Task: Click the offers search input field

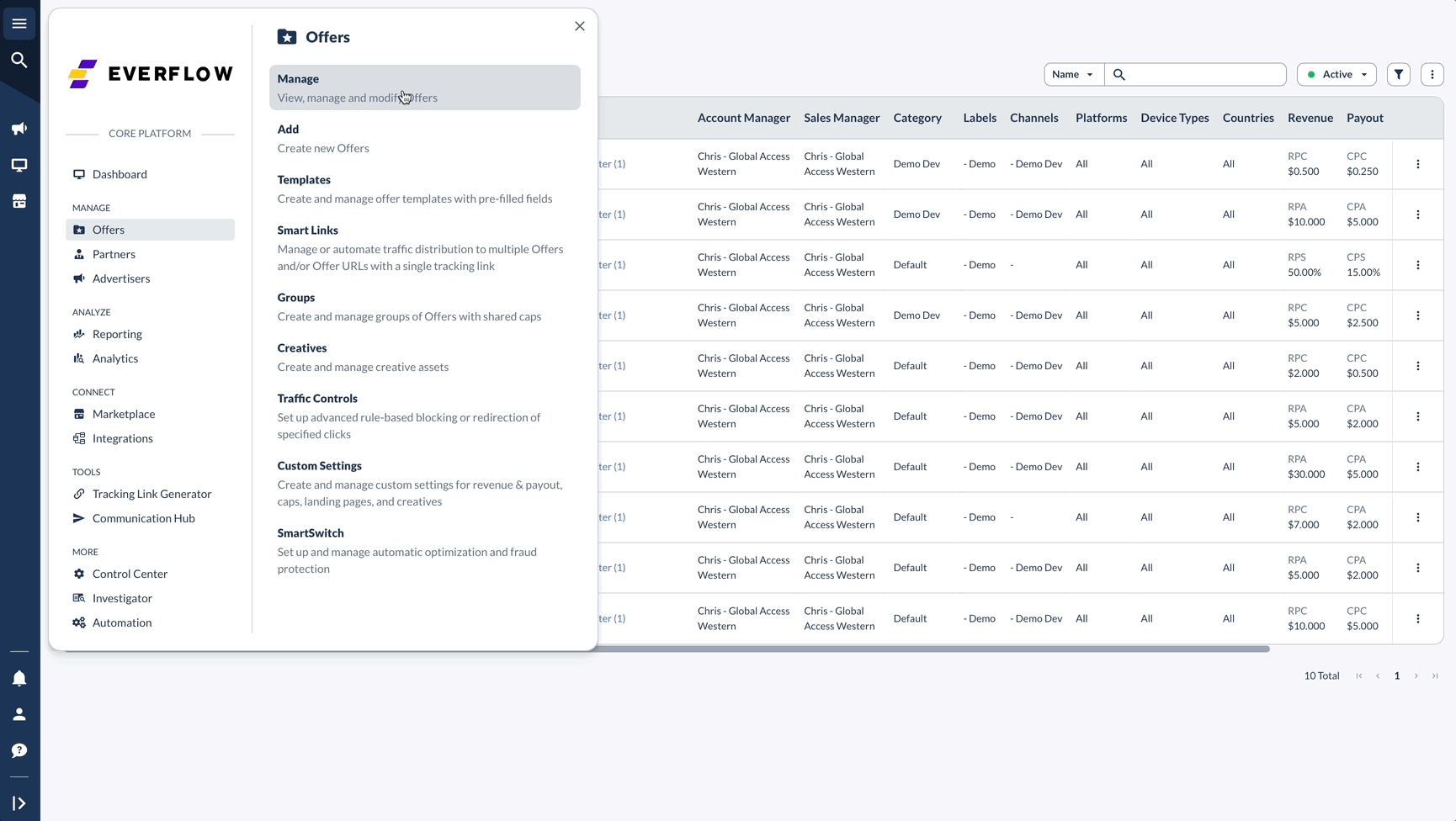Action: point(1196,74)
